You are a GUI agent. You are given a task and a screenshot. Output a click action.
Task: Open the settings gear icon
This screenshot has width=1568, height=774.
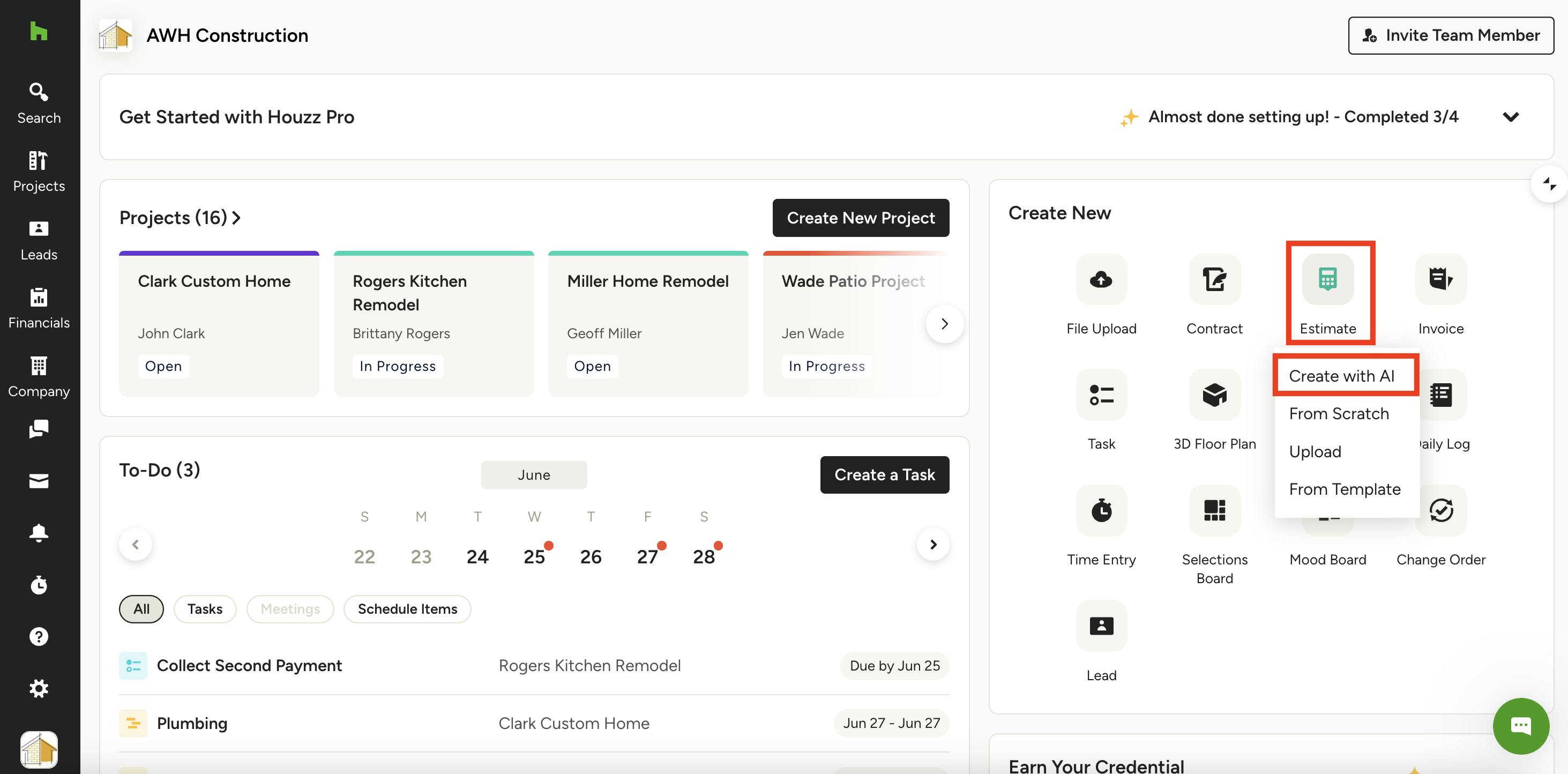click(39, 689)
